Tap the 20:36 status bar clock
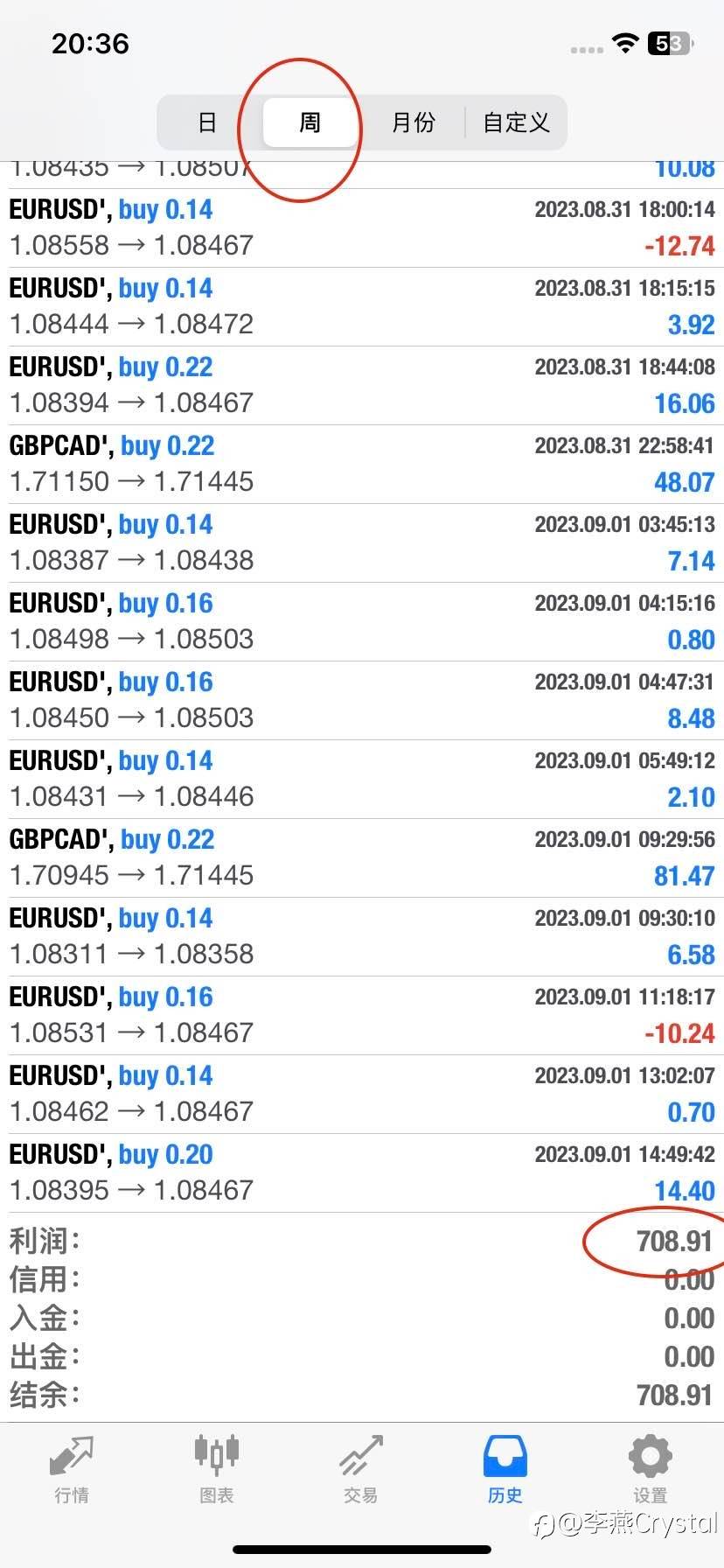This screenshot has width=724, height=1568. (90, 44)
